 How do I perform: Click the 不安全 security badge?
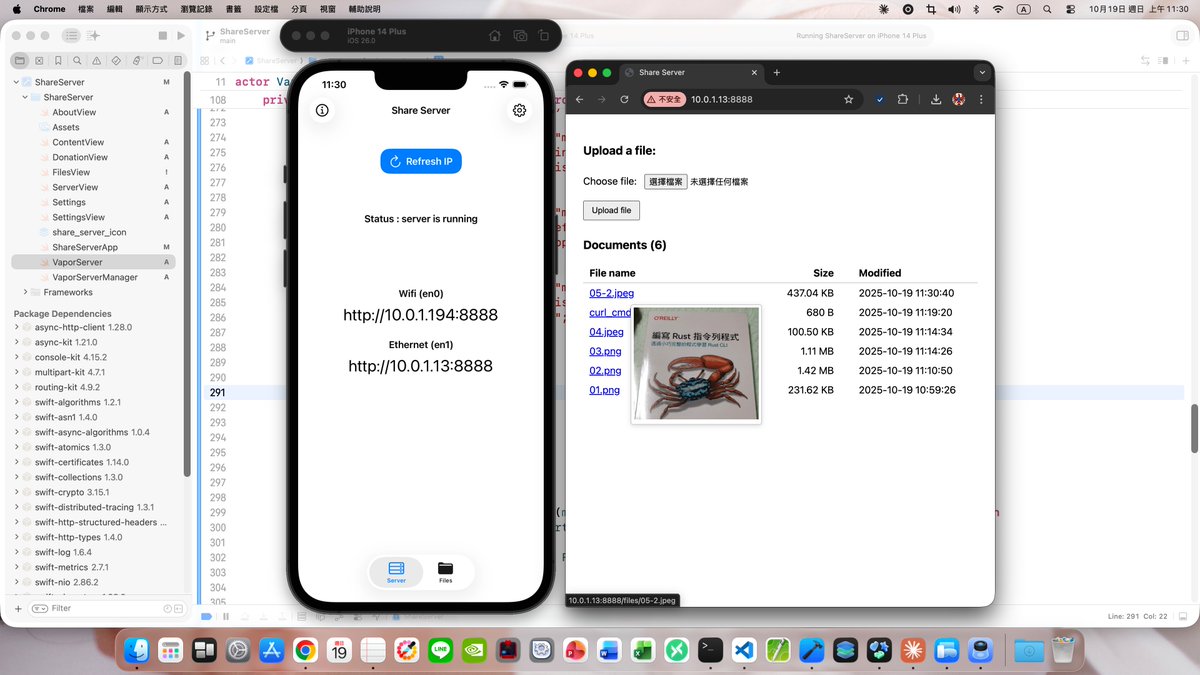pyautogui.click(x=663, y=99)
